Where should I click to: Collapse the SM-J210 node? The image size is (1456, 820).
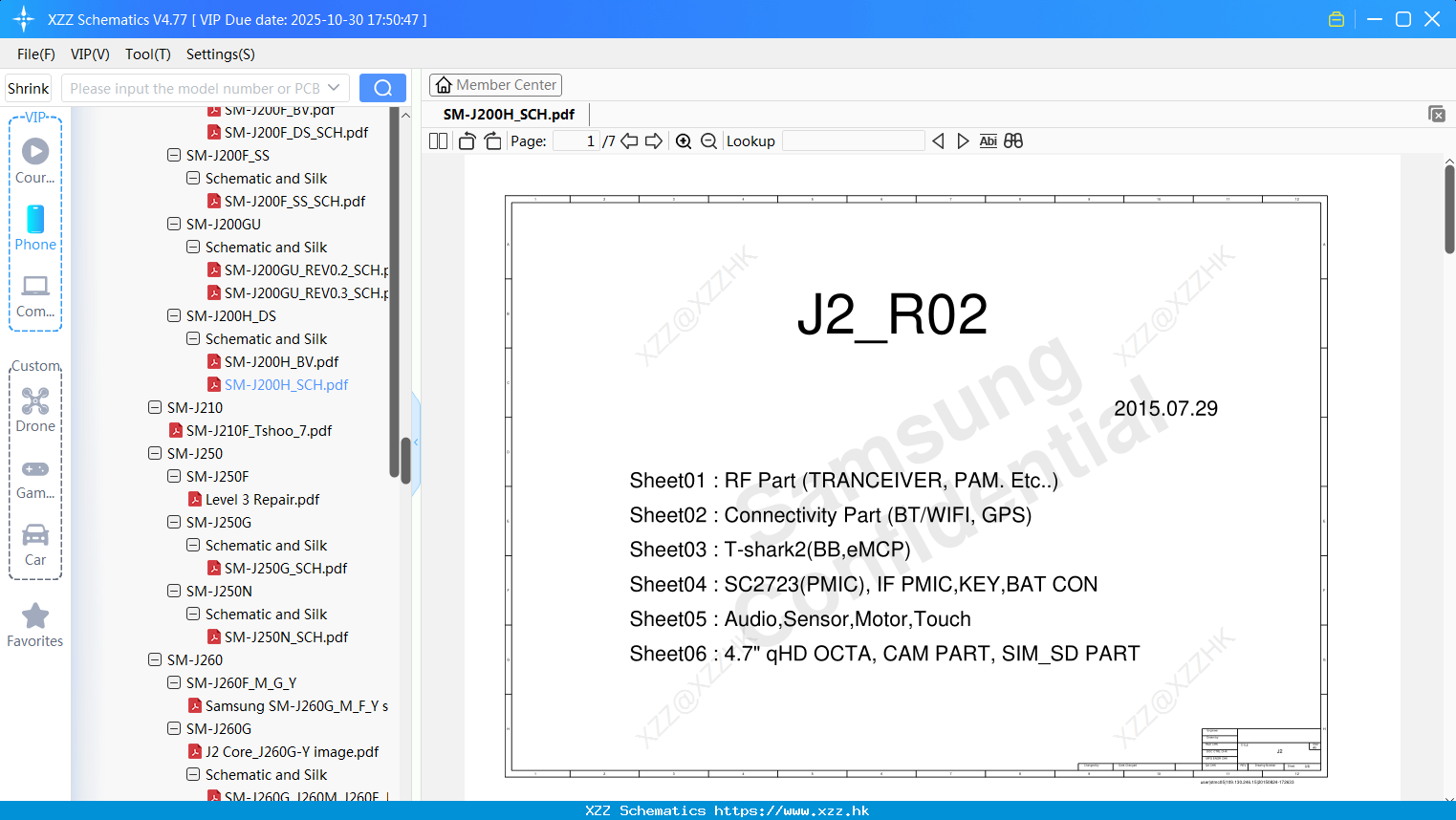[155, 407]
